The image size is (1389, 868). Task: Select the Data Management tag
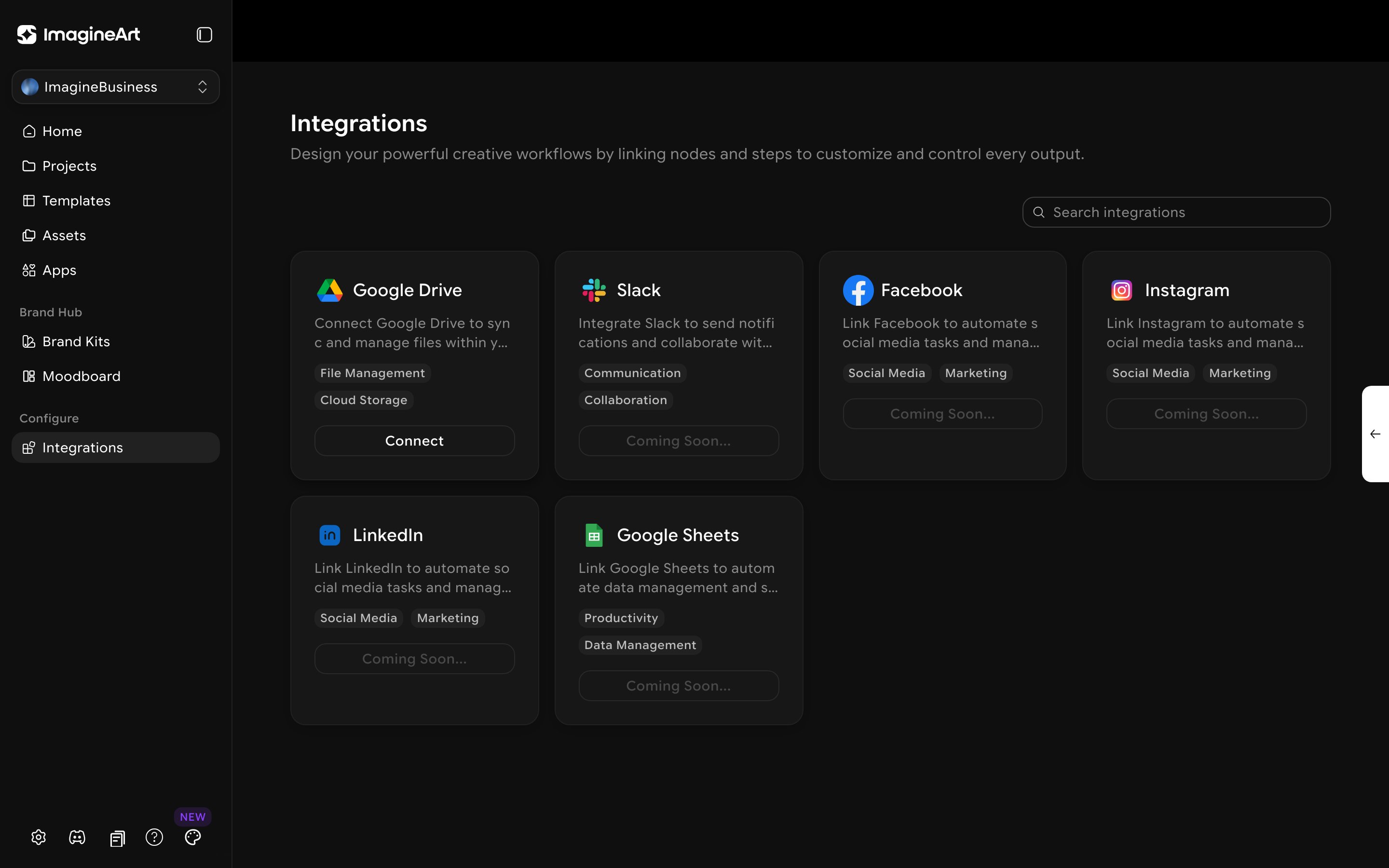[x=640, y=645]
